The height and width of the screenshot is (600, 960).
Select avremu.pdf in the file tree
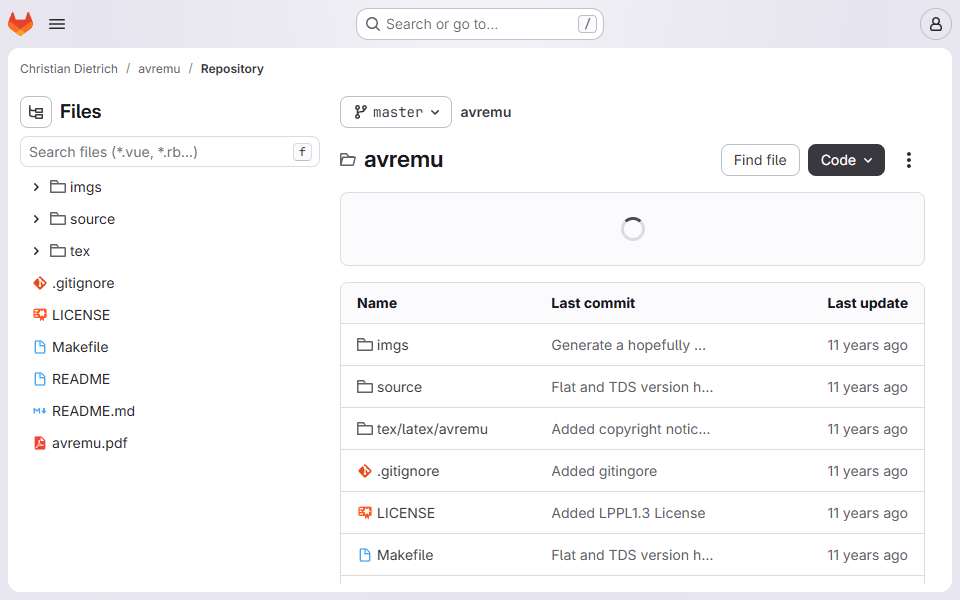click(x=89, y=443)
